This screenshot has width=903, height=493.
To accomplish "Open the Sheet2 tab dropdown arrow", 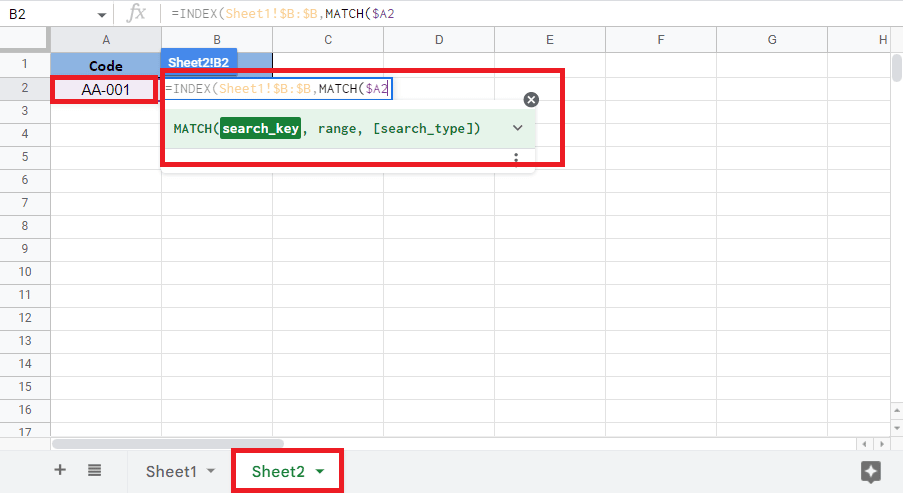I will pos(320,471).
